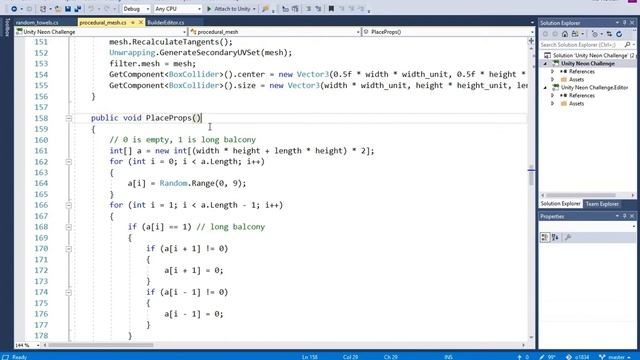
Task: Expand Assets under Unity Neon Challenge
Action: [552, 80]
